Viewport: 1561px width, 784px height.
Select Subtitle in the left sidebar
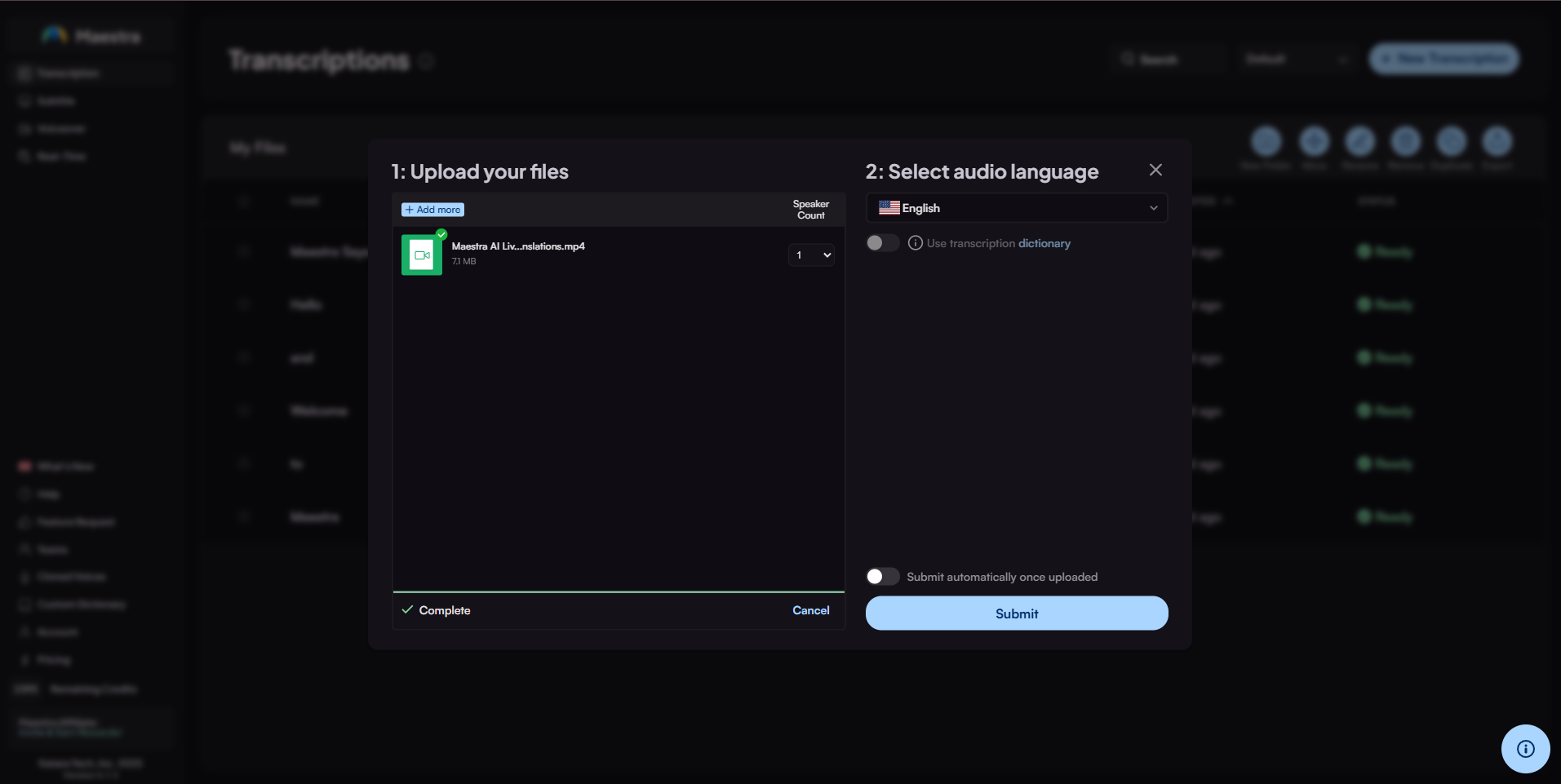[55, 101]
